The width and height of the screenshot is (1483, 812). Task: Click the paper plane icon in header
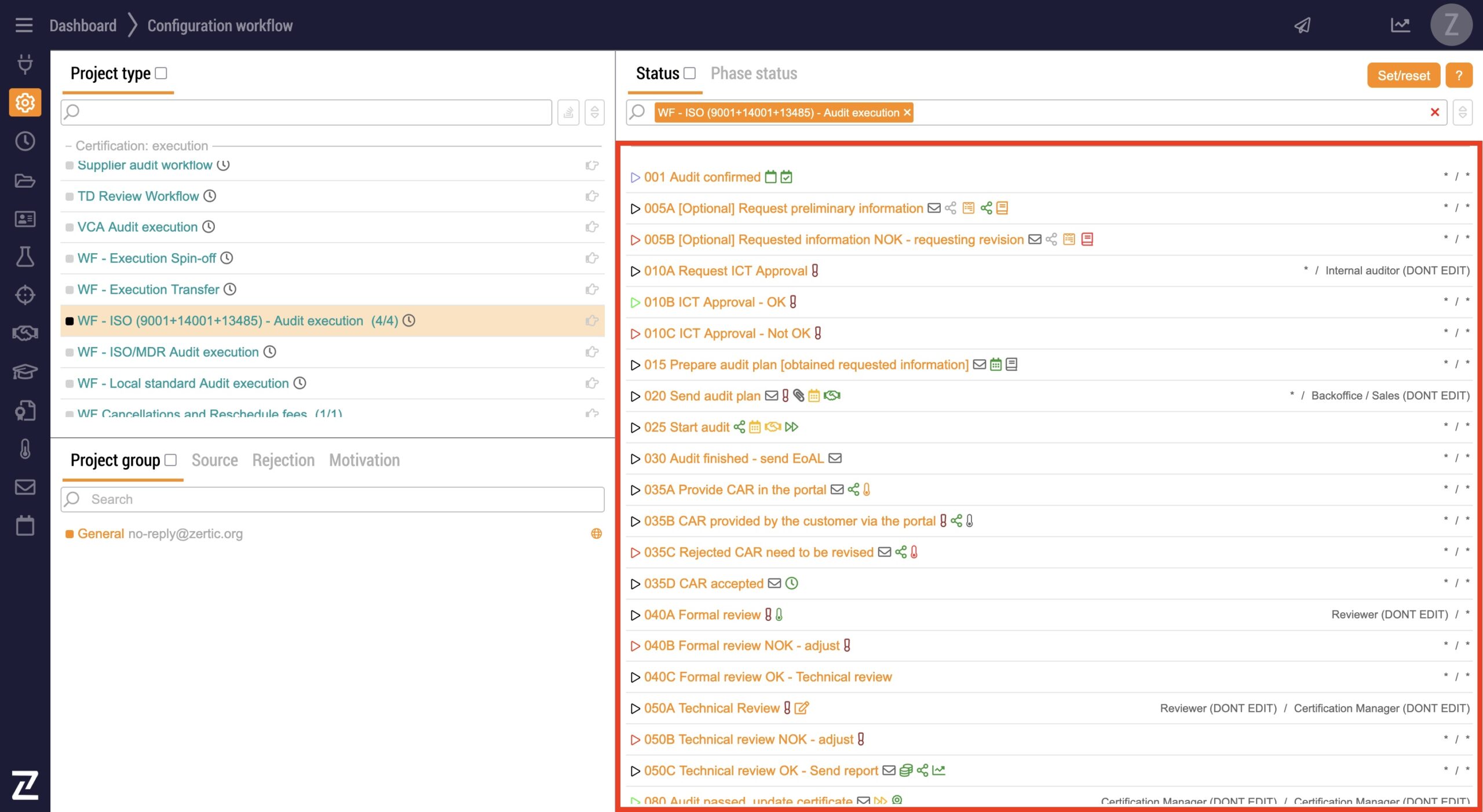coord(1302,25)
